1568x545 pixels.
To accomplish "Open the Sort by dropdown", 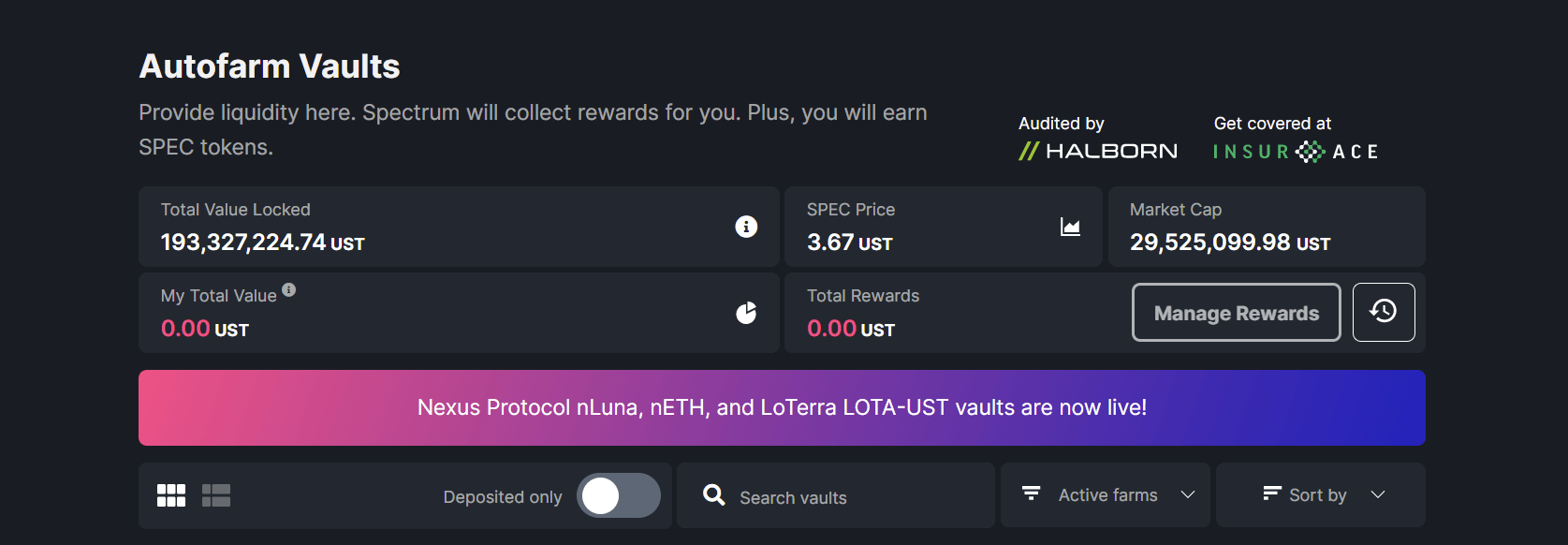I will [x=1318, y=495].
